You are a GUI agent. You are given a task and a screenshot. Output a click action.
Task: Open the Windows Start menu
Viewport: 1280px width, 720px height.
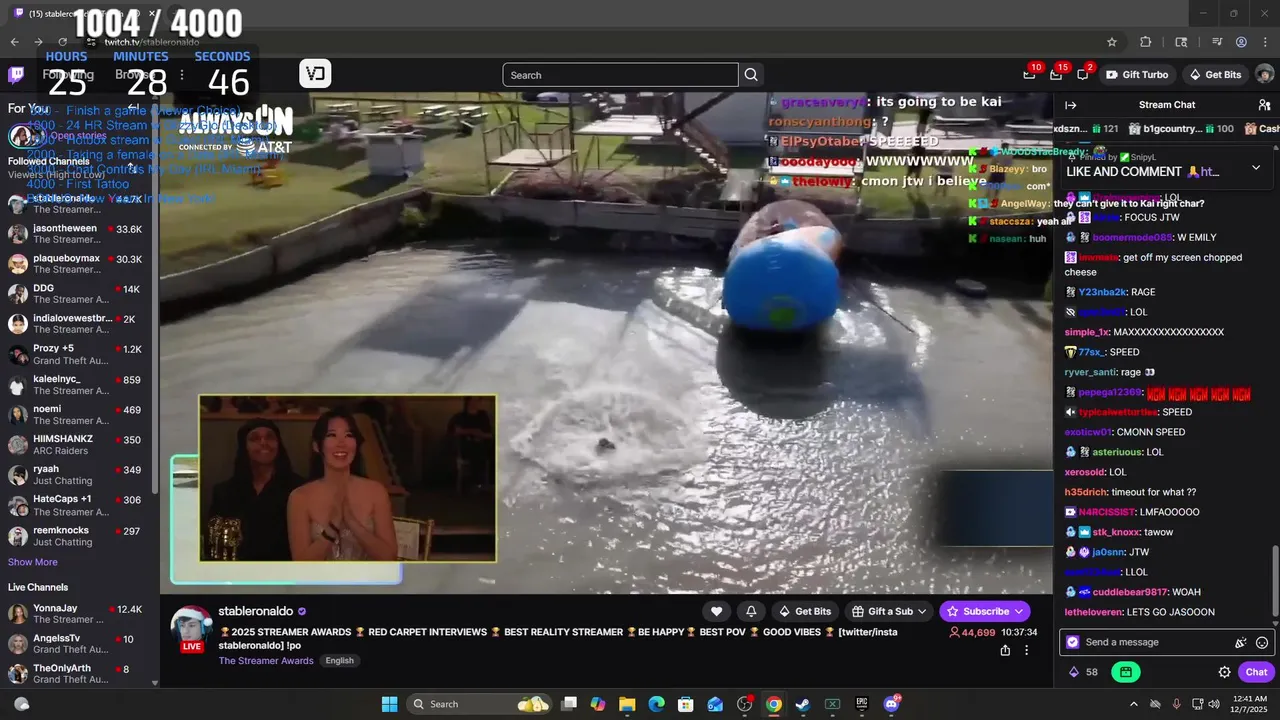pos(389,704)
